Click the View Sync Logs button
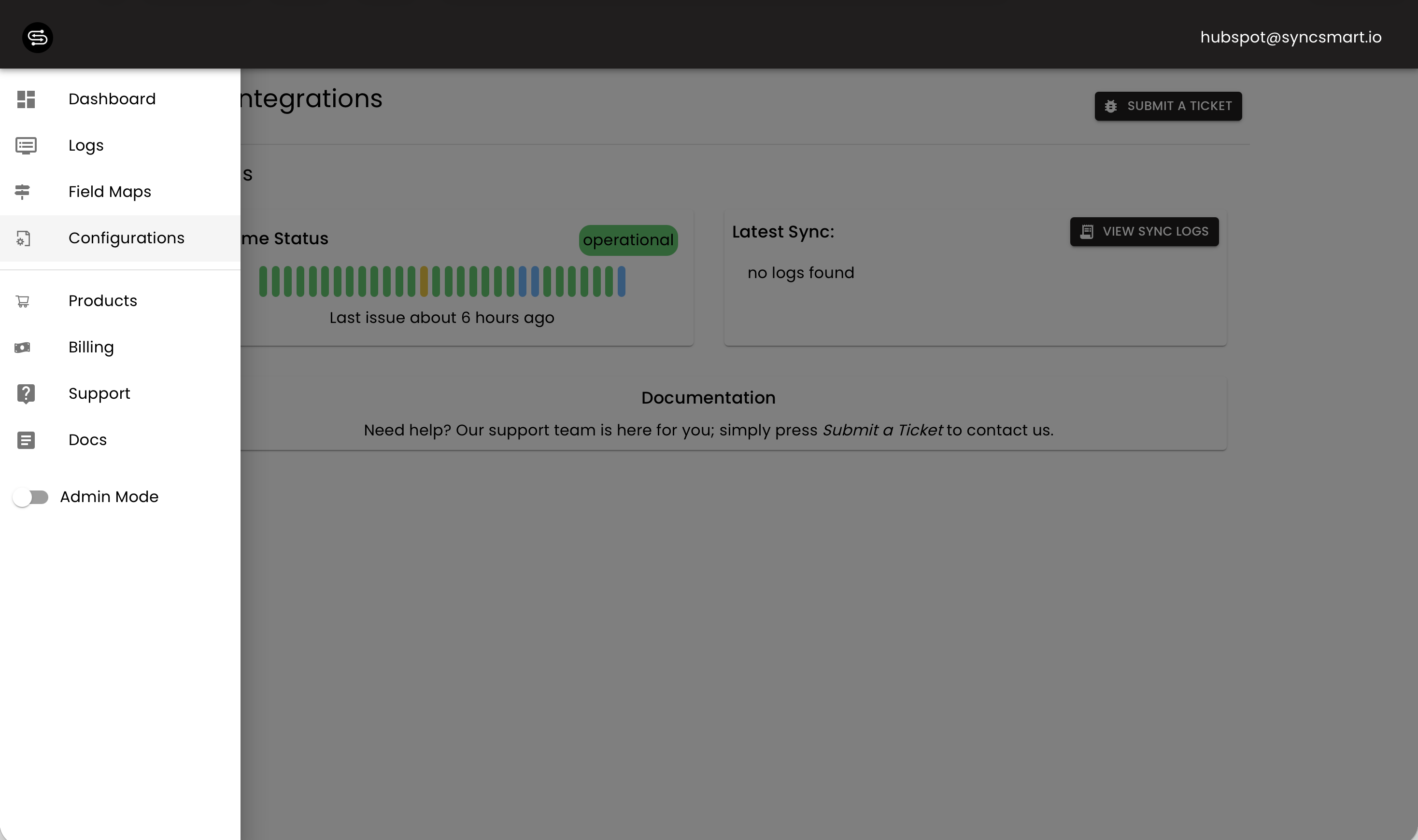 click(1144, 232)
